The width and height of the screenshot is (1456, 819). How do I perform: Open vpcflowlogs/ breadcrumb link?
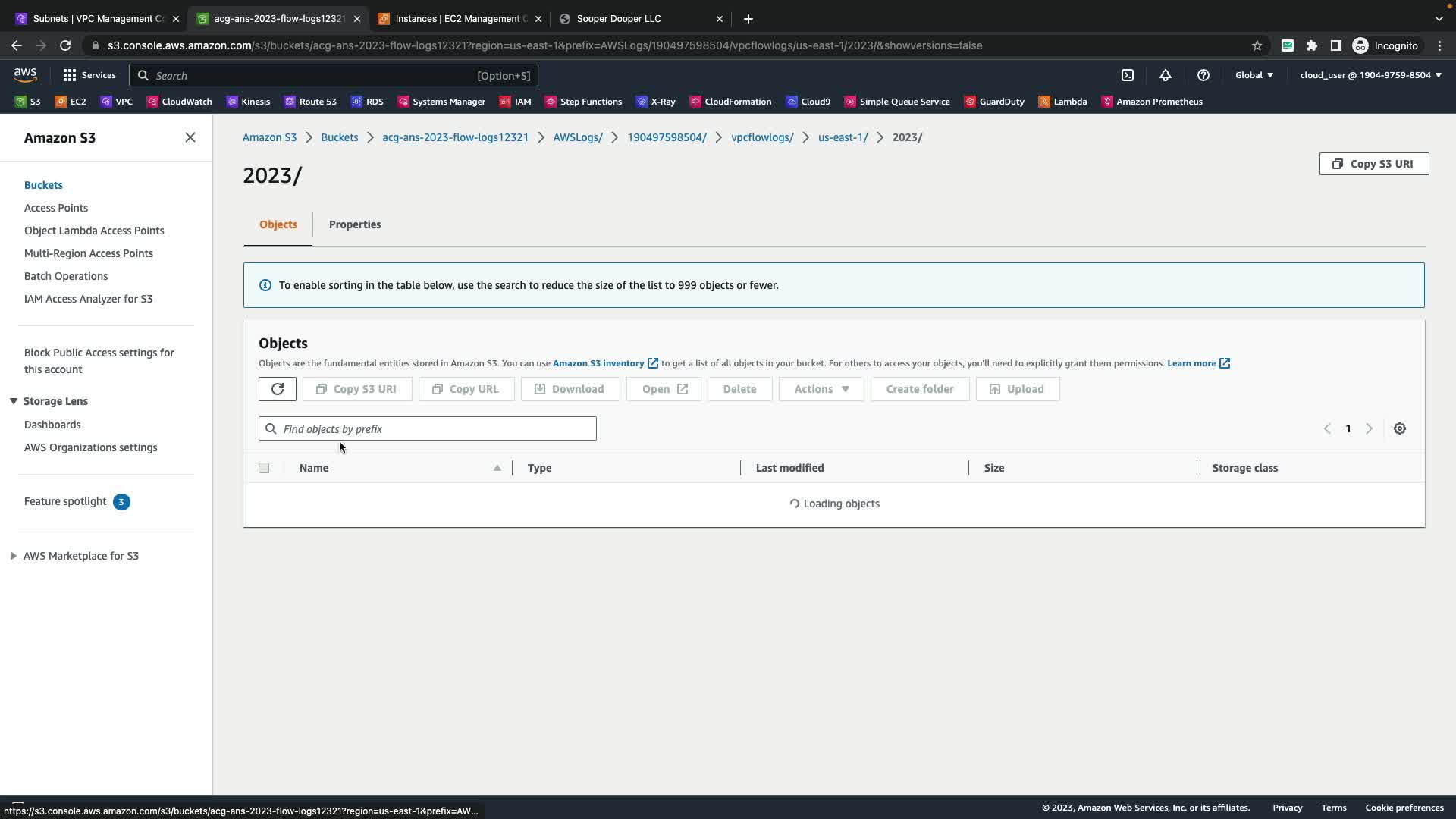[761, 137]
